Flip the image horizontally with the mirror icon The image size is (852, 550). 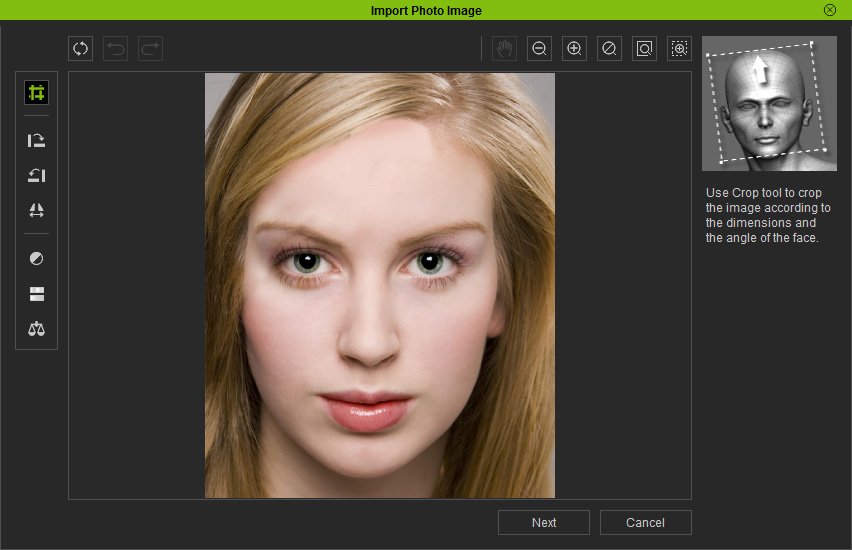click(36, 210)
